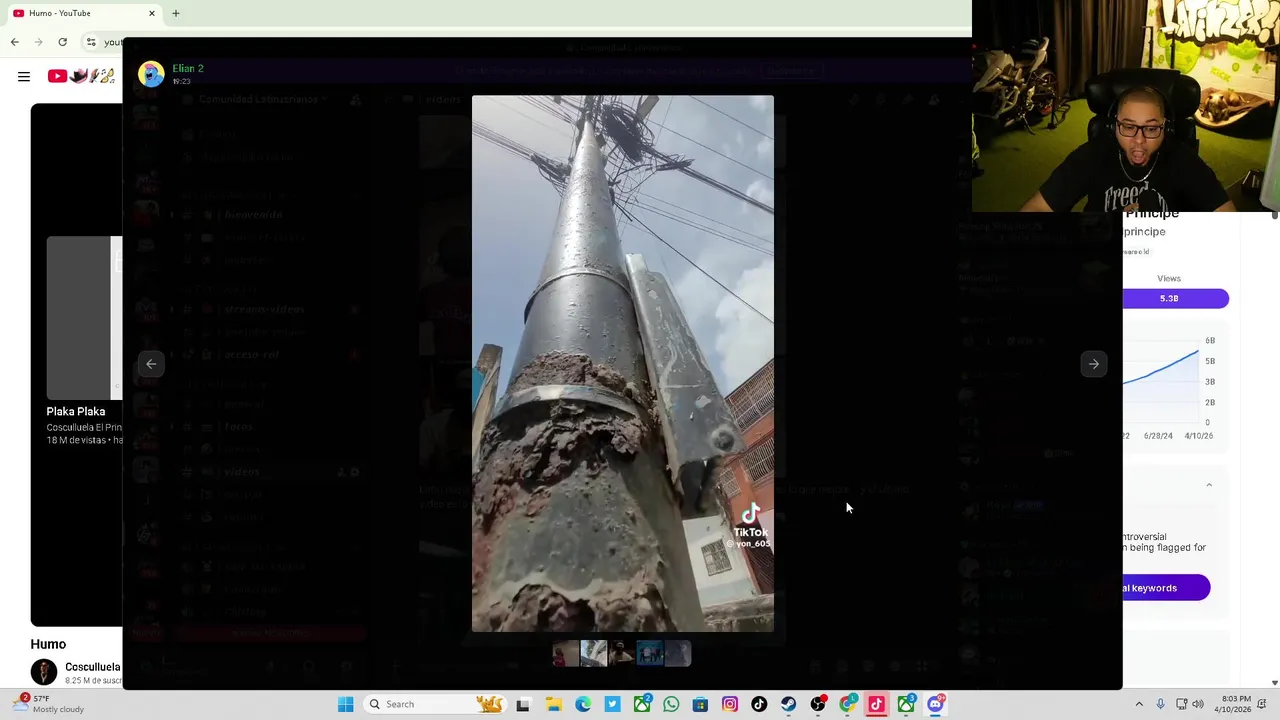
Task: Go forward in the browser
Action: point(38,42)
